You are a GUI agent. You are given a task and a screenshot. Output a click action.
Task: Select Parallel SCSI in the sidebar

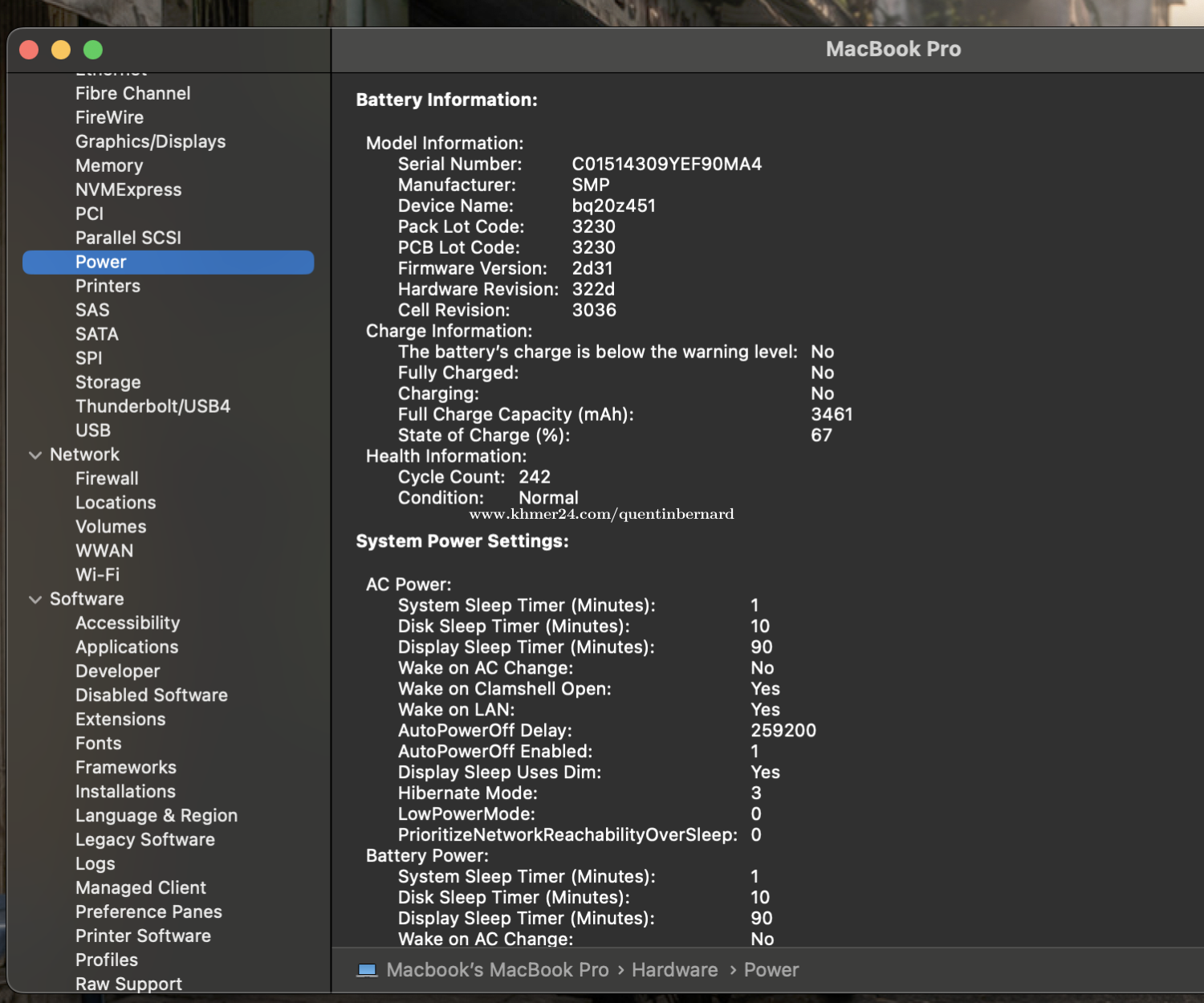(x=128, y=238)
